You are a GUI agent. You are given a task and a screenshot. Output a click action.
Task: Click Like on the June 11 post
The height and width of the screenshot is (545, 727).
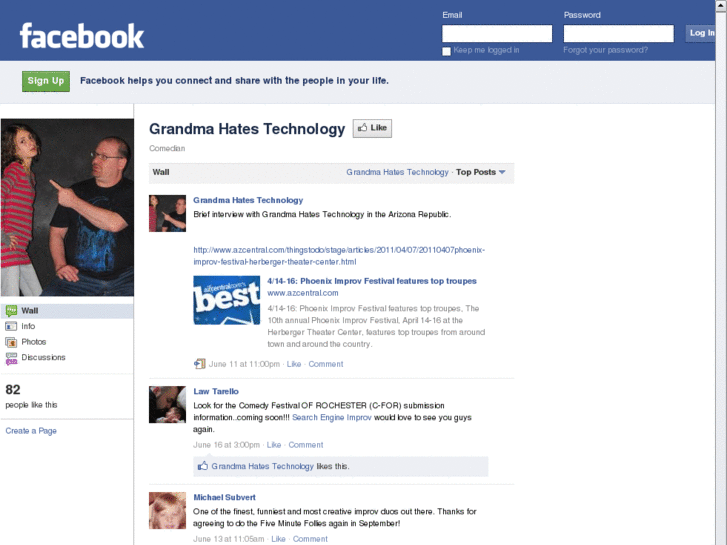pos(294,364)
